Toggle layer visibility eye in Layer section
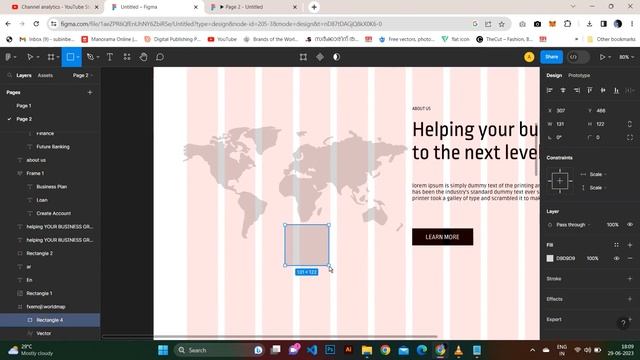The image size is (640, 360). click(x=630, y=225)
